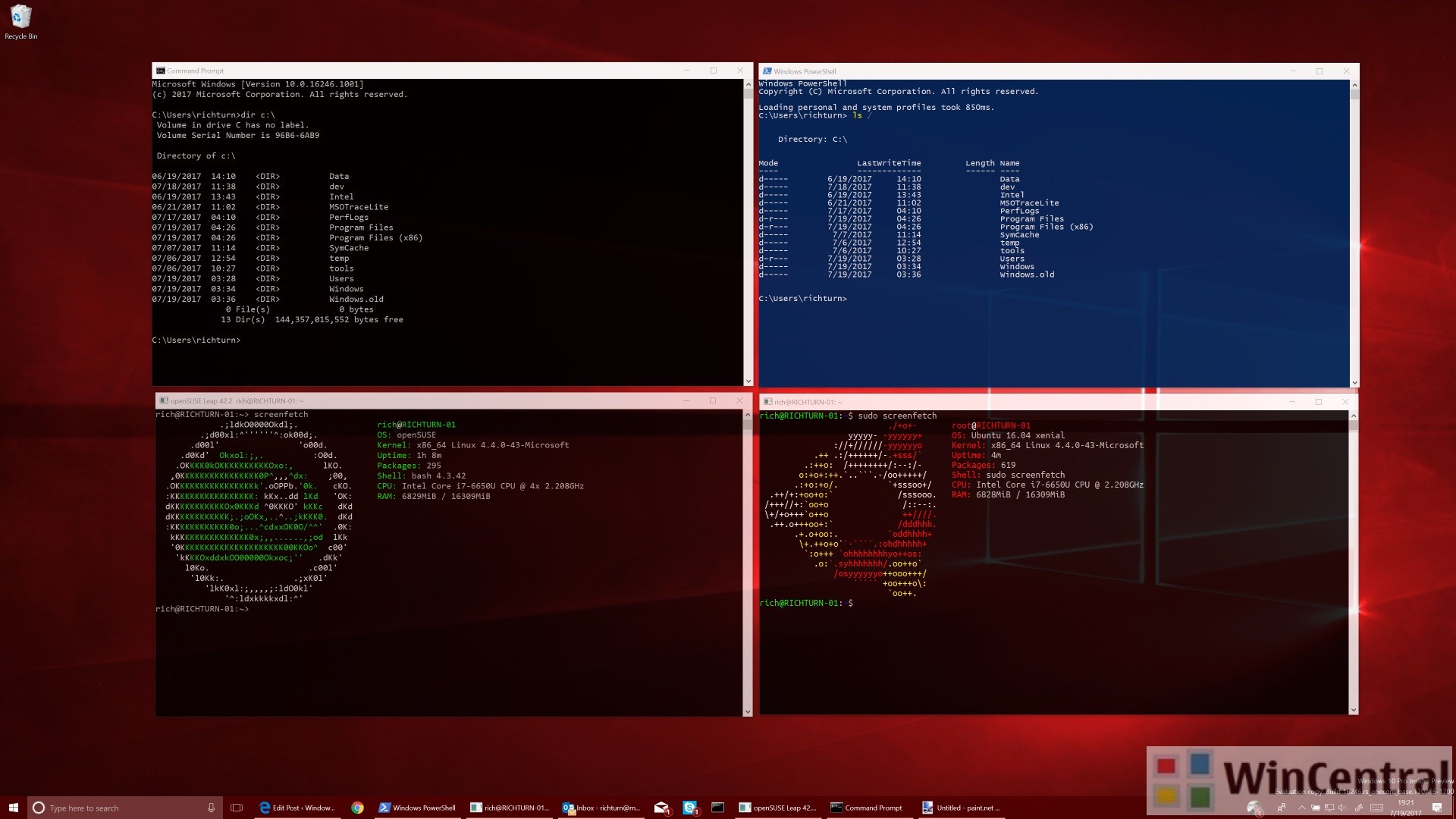Open Outlook Inbox taskbar item
The height and width of the screenshot is (819, 1456).
click(601, 808)
